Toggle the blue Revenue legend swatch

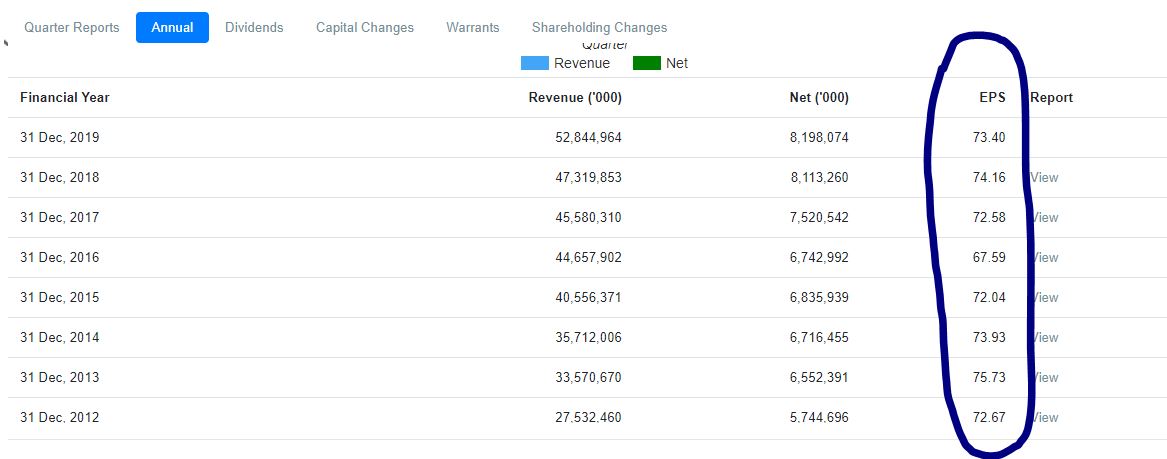pos(535,63)
